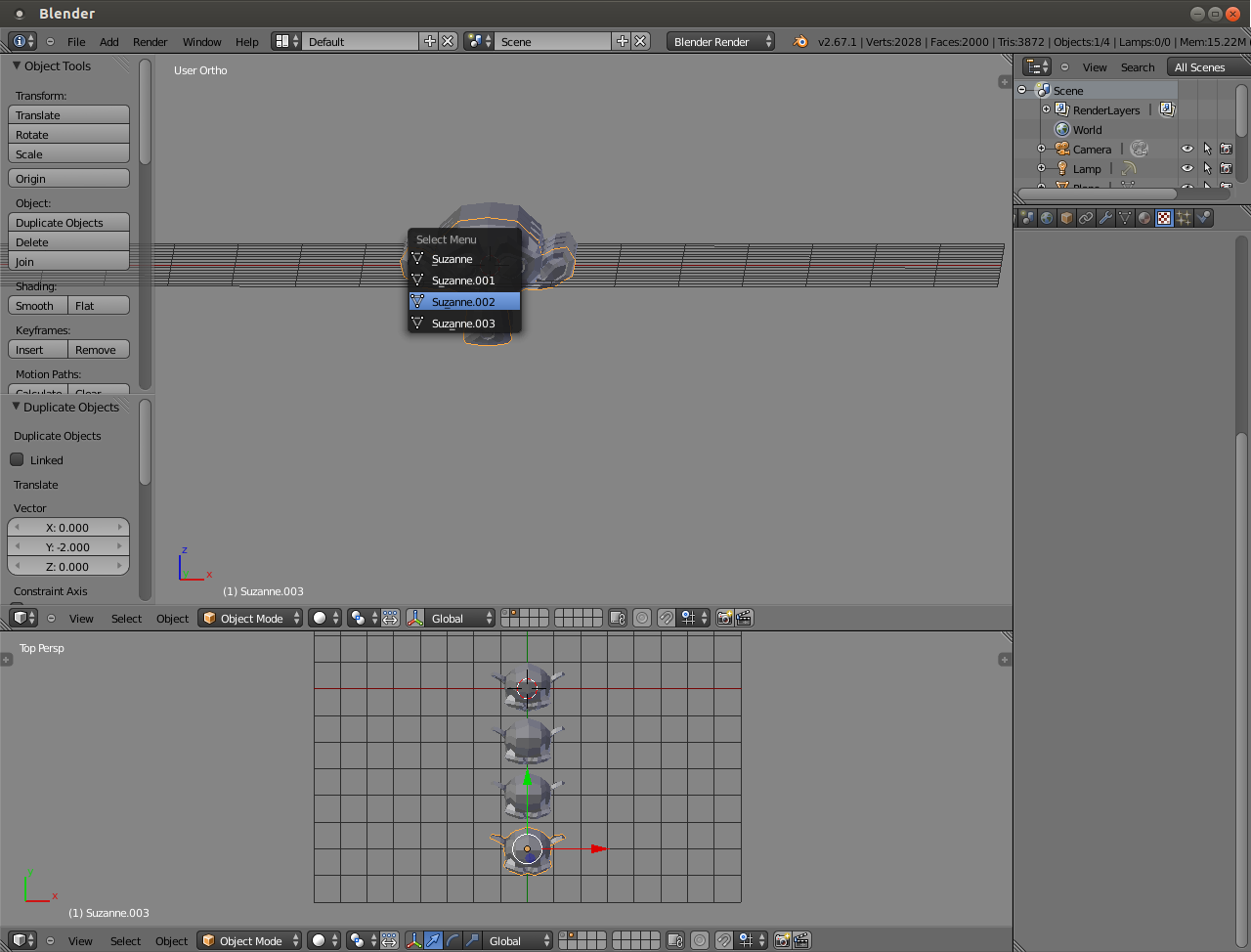
Task: Click the Insert keyframe button
Action: [37, 349]
